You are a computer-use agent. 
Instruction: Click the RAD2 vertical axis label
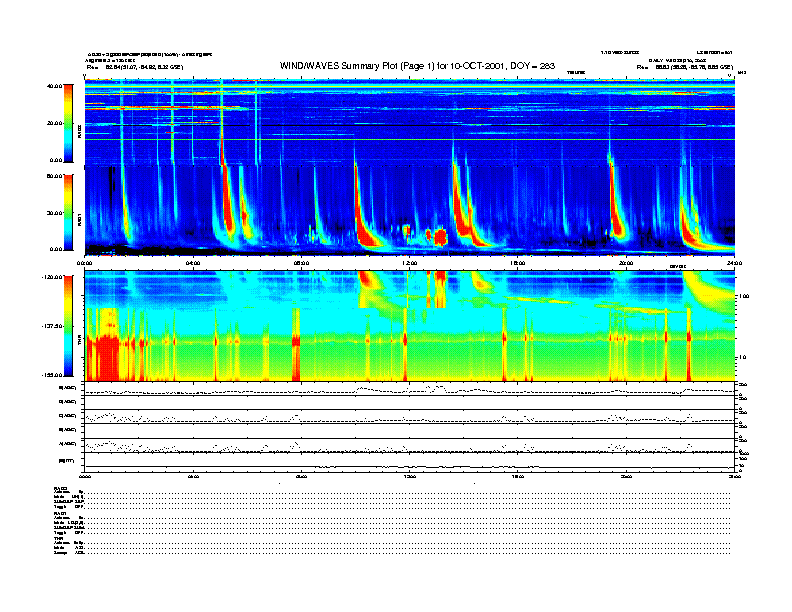coord(79,131)
